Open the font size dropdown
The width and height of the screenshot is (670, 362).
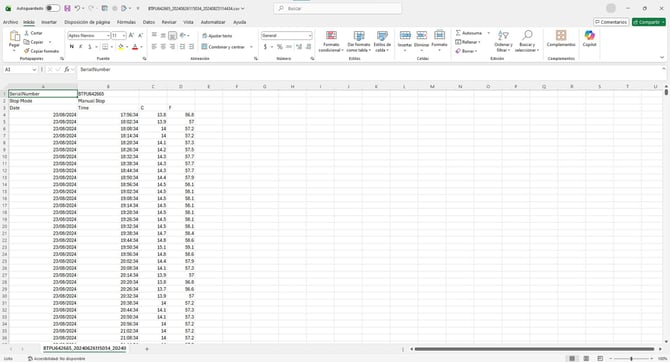click(124, 35)
